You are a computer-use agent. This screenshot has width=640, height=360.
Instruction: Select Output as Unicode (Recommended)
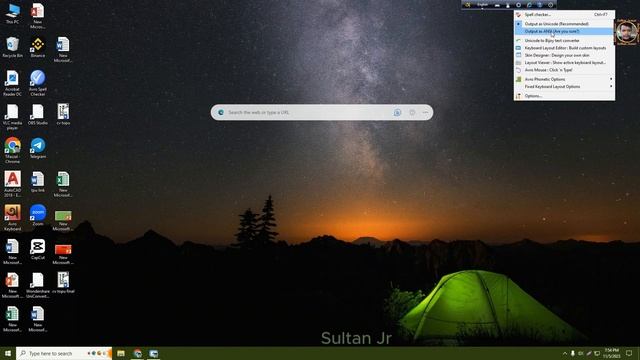pos(564,24)
